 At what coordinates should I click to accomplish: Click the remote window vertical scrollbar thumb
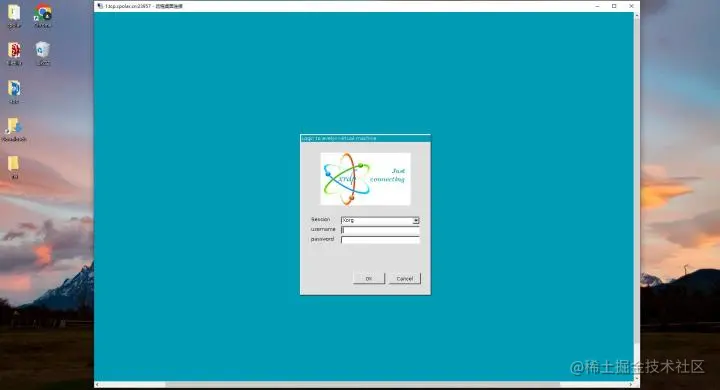point(636,181)
